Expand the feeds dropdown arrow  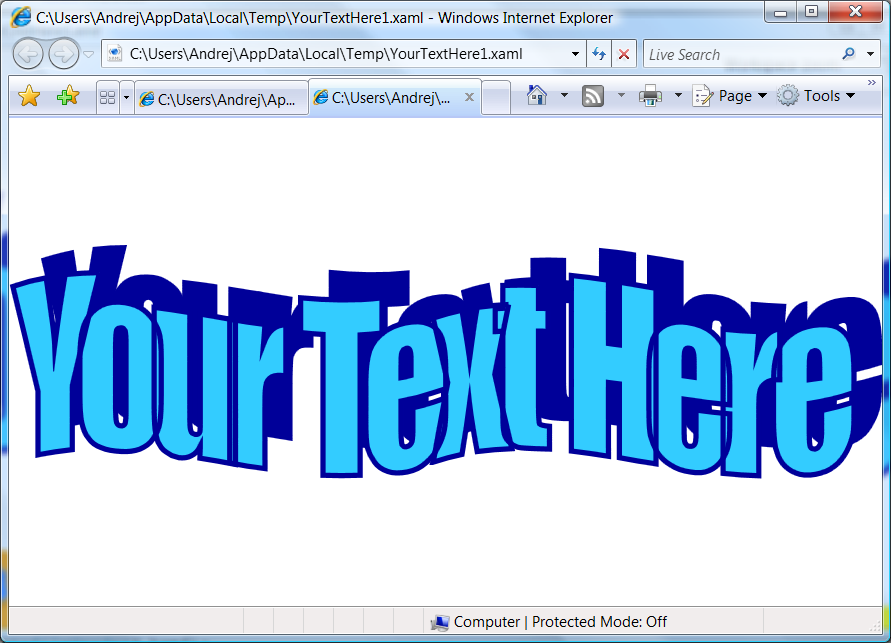pyautogui.click(x=621, y=95)
